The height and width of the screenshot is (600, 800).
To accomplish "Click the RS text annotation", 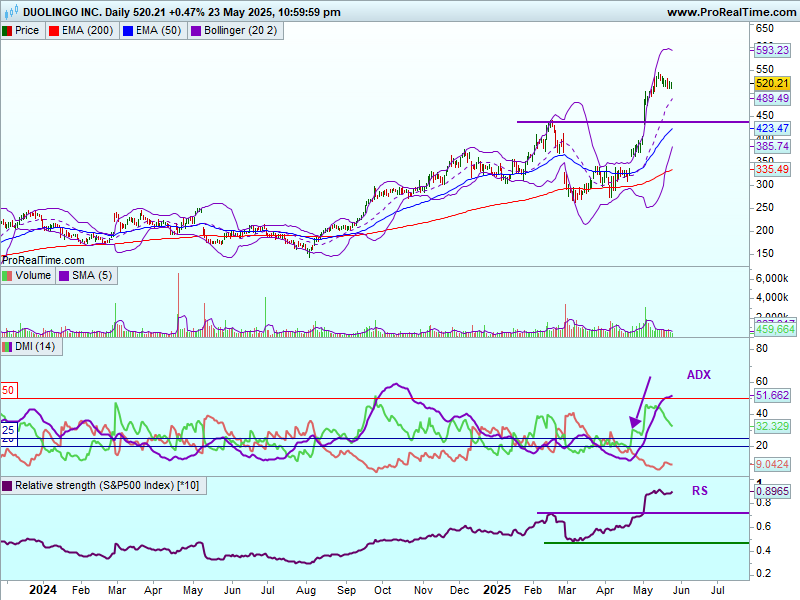I will [700, 491].
